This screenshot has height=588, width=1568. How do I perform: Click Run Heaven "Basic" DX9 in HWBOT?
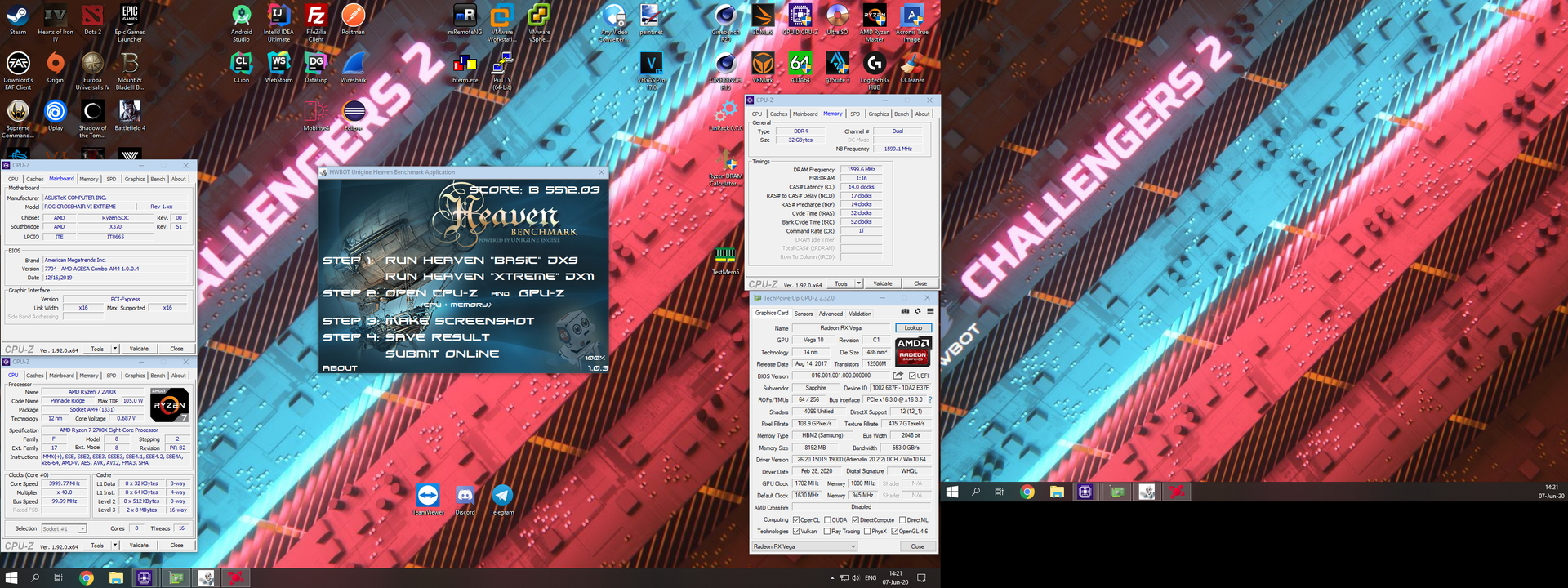click(x=481, y=260)
